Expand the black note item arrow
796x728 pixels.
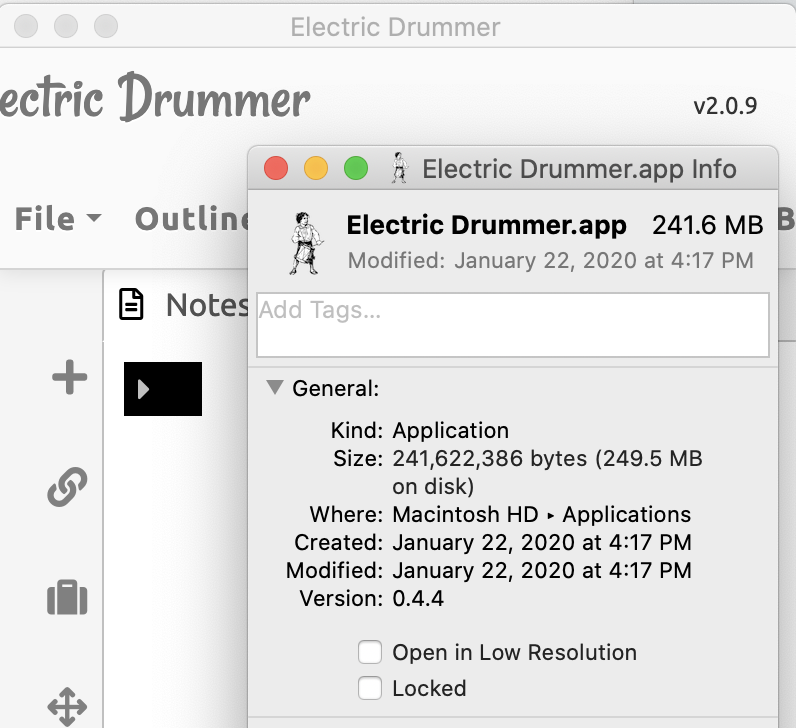[x=143, y=389]
